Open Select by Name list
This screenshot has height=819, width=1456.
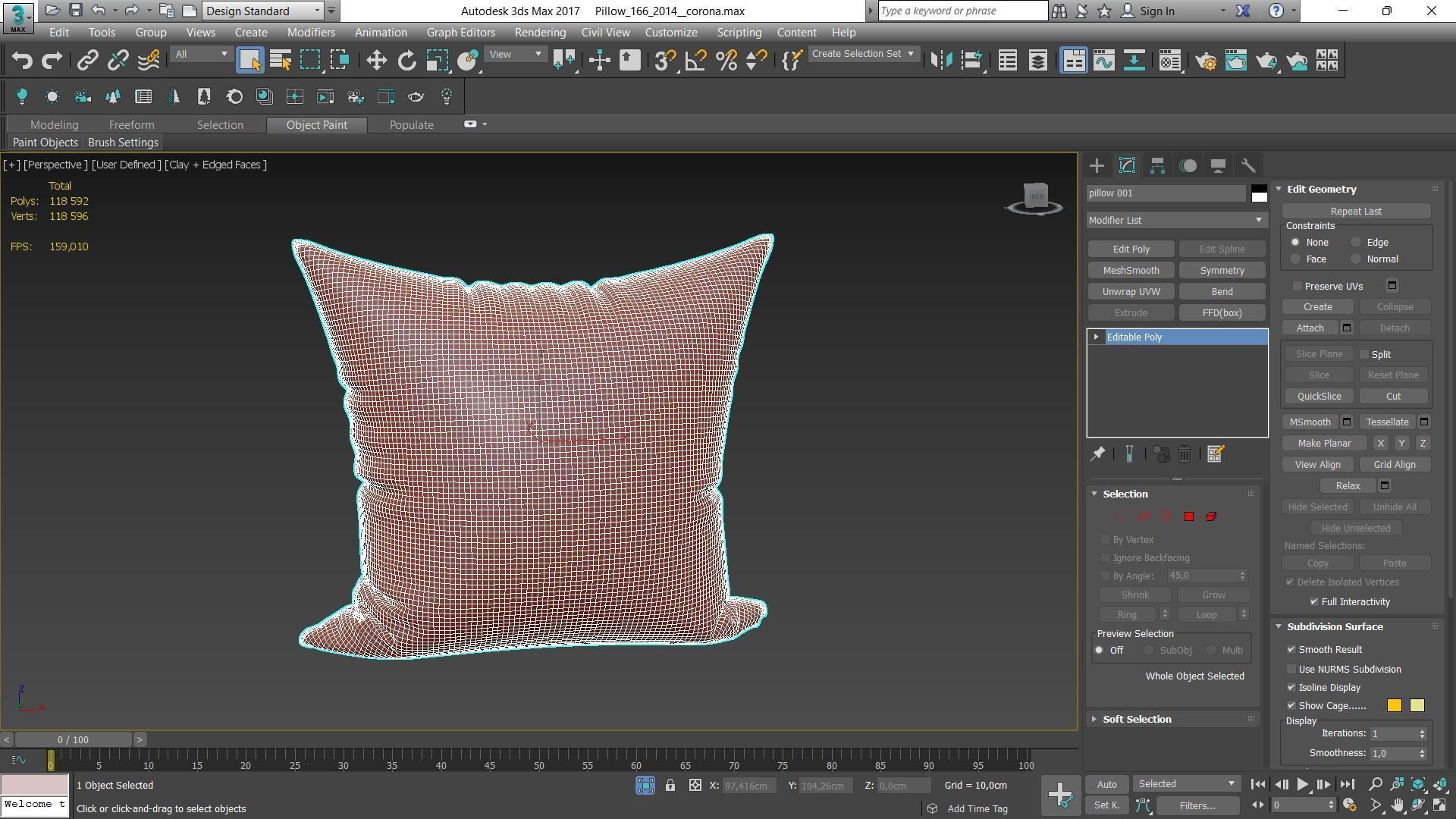click(281, 61)
